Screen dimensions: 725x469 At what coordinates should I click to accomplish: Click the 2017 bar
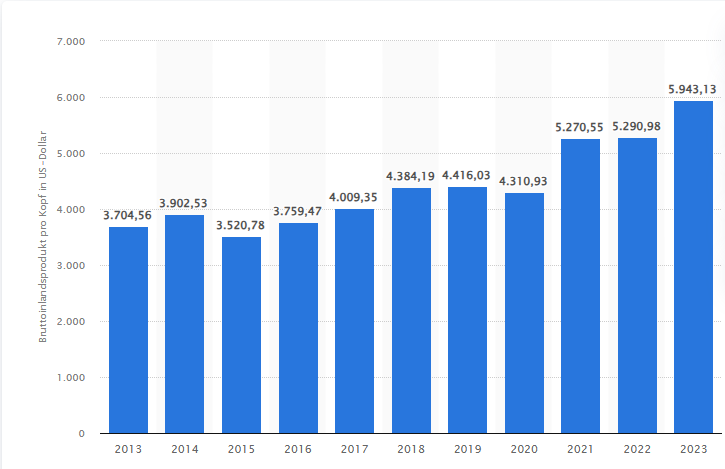point(354,321)
